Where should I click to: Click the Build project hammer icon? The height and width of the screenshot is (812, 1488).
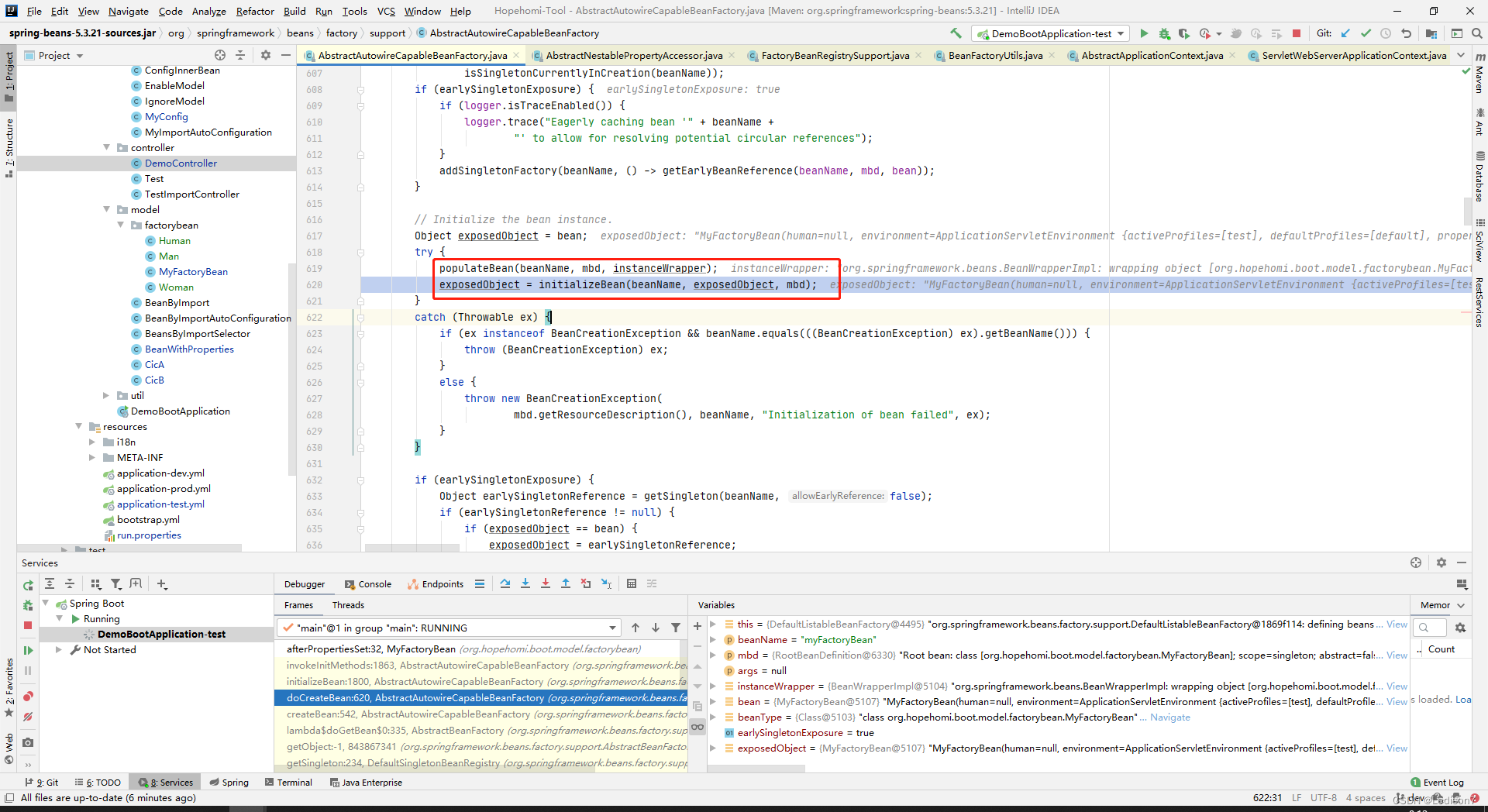(956, 33)
